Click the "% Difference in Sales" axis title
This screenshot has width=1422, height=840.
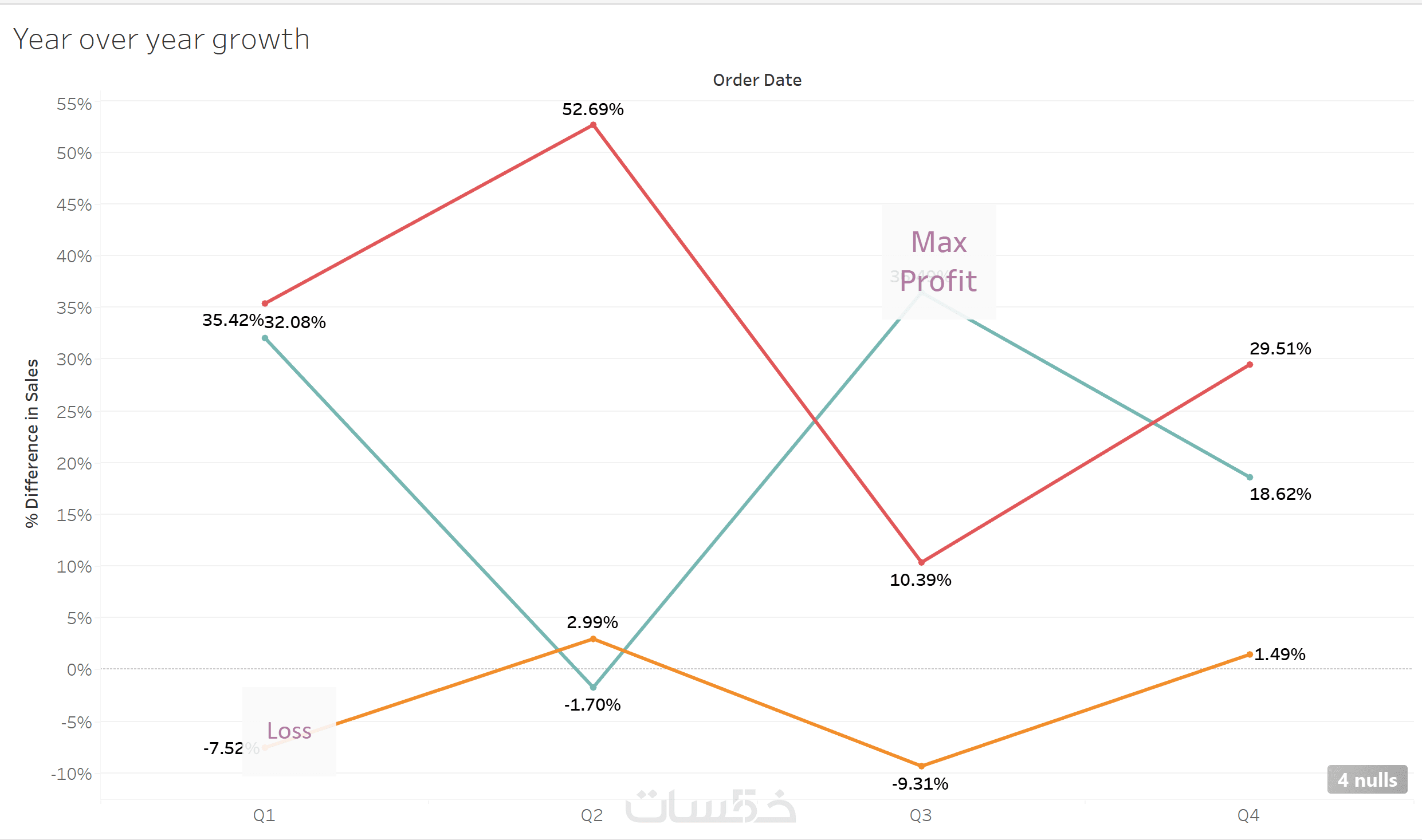[x=32, y=443]
